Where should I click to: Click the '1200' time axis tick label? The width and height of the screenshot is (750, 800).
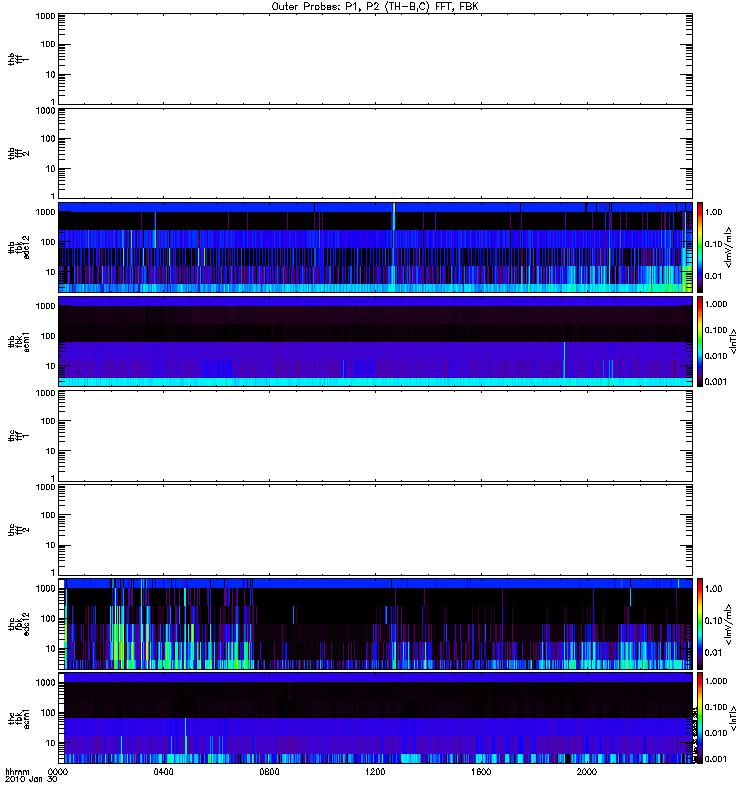click(x=375, y=772)
